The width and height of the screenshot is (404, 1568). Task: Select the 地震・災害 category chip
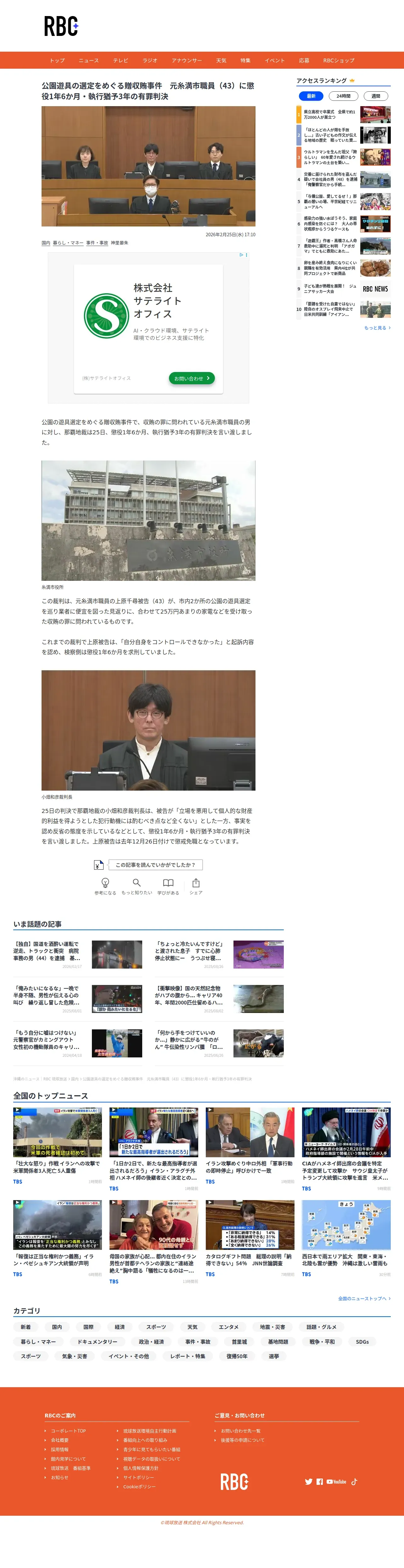pyautogui.click(x=272, y=1327)
